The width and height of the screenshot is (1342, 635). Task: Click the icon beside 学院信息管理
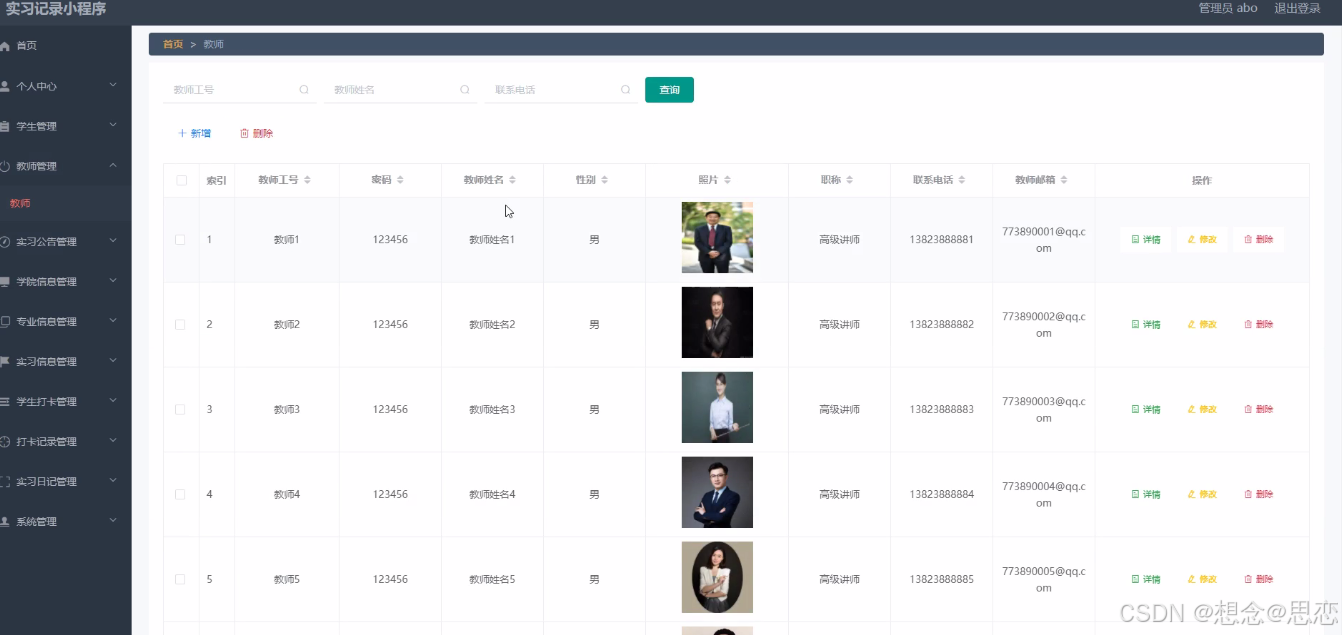5,282
